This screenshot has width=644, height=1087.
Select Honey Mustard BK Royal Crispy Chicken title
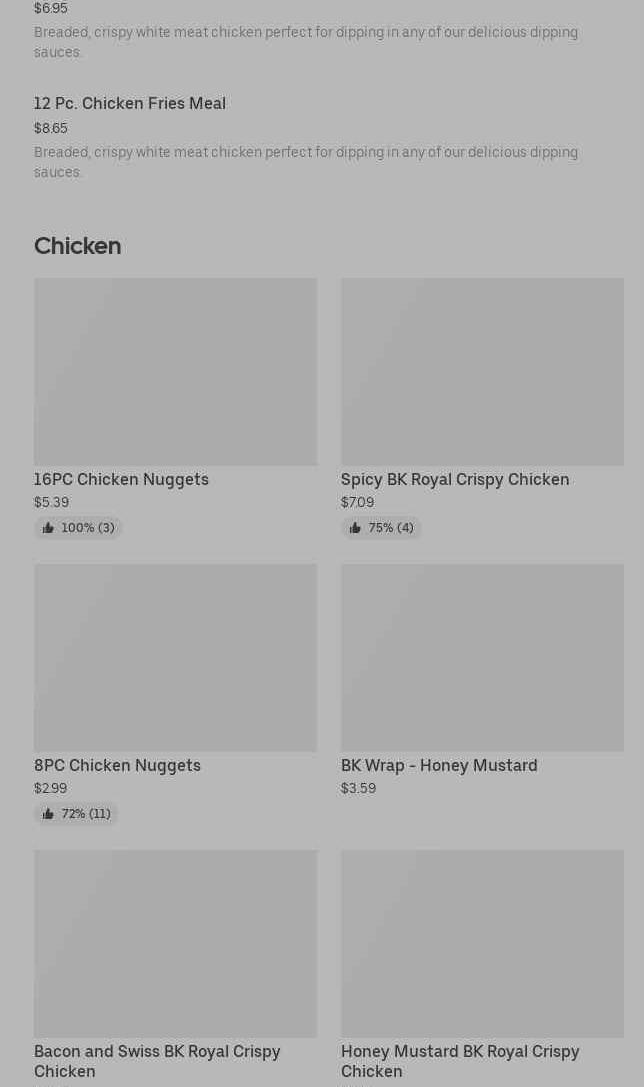click(x=460, y=1061)
